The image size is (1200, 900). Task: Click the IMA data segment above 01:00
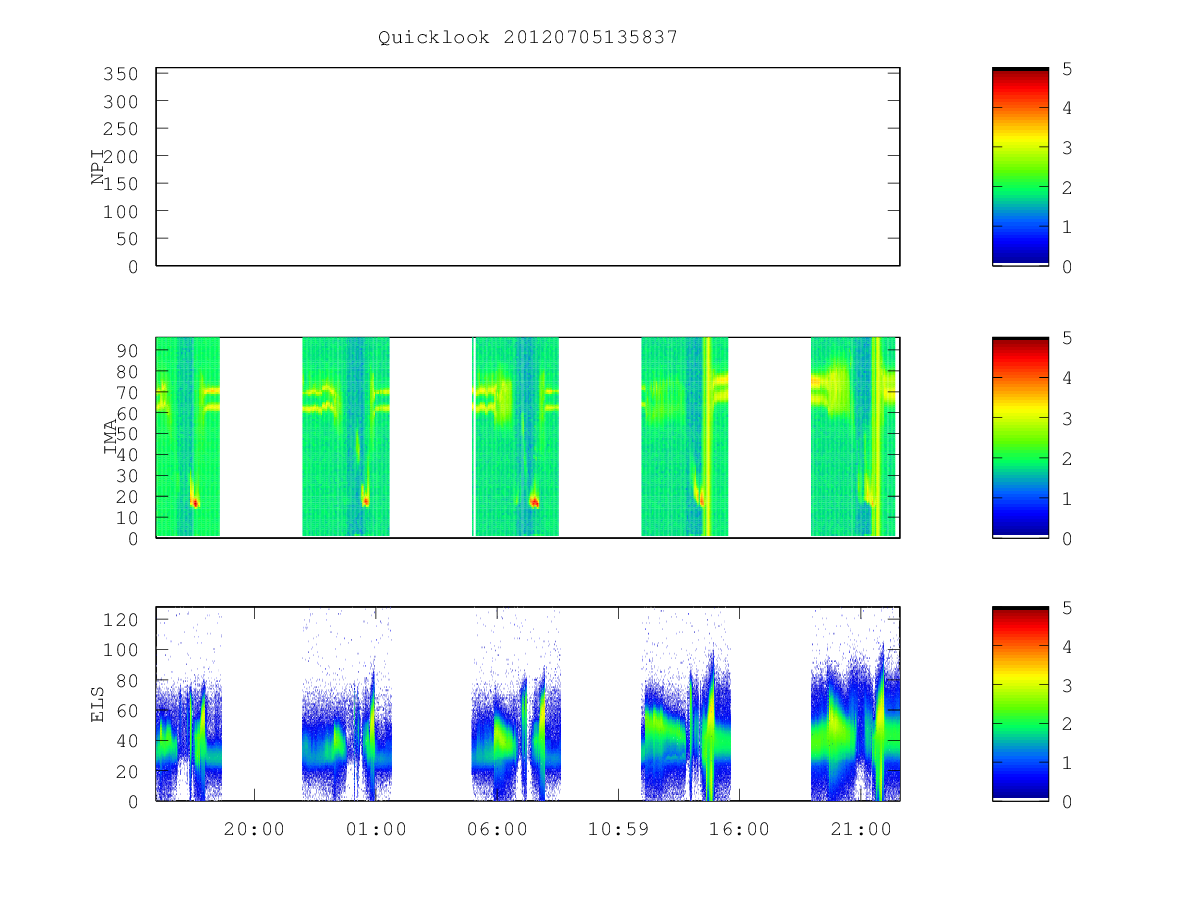tap(346, 437)
